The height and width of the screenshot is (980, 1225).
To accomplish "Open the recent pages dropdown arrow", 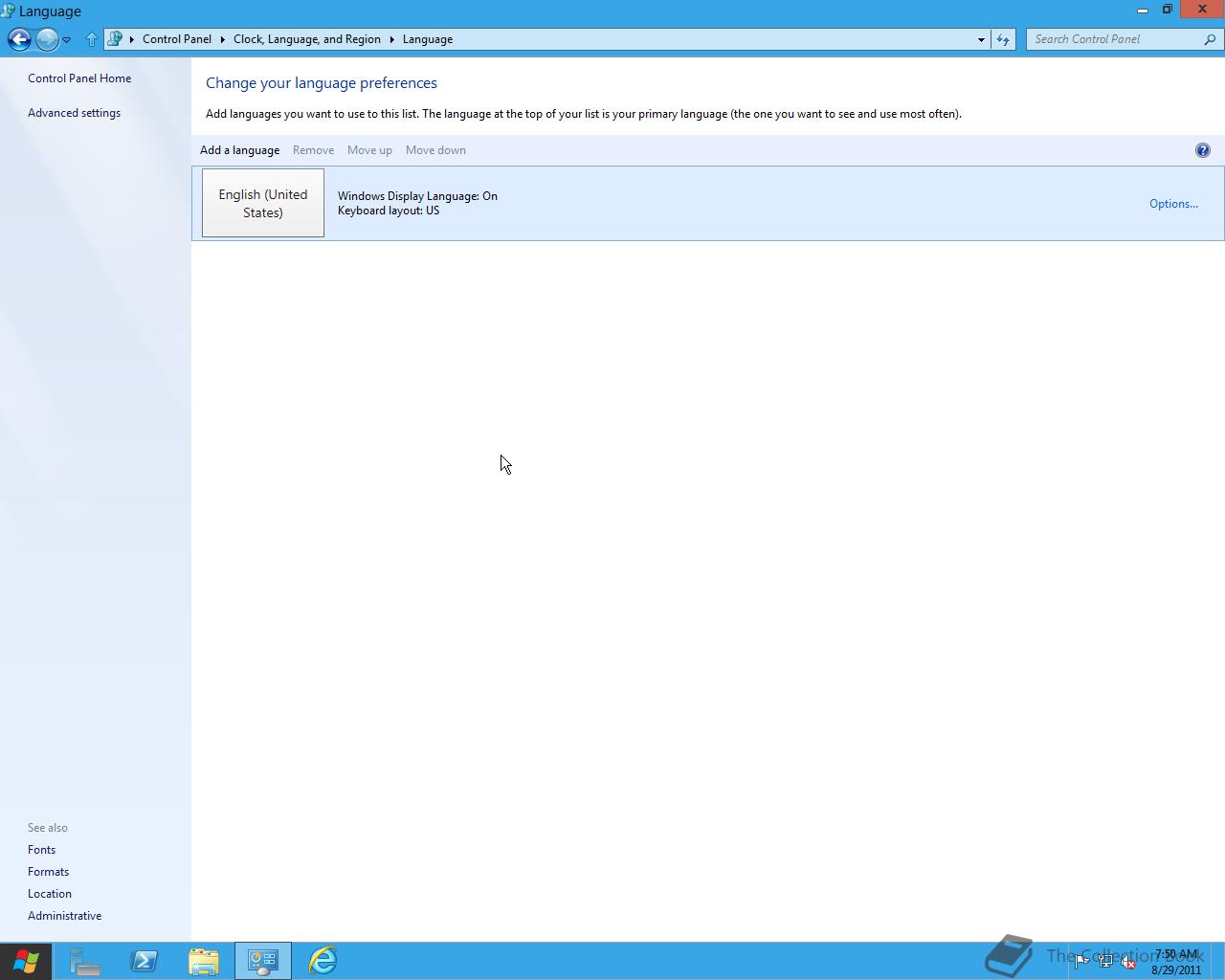I will 67,40.
